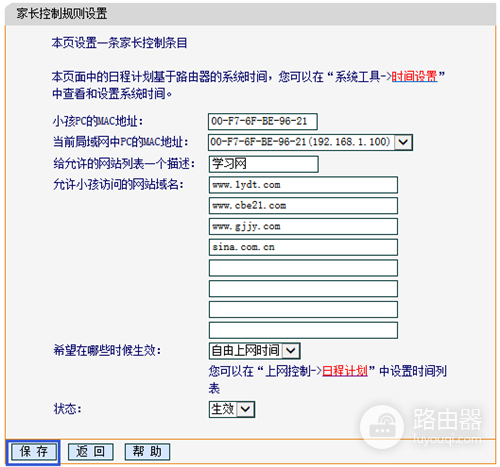Open the 自由上网时间 schedule dropdown

click(255, 351)
